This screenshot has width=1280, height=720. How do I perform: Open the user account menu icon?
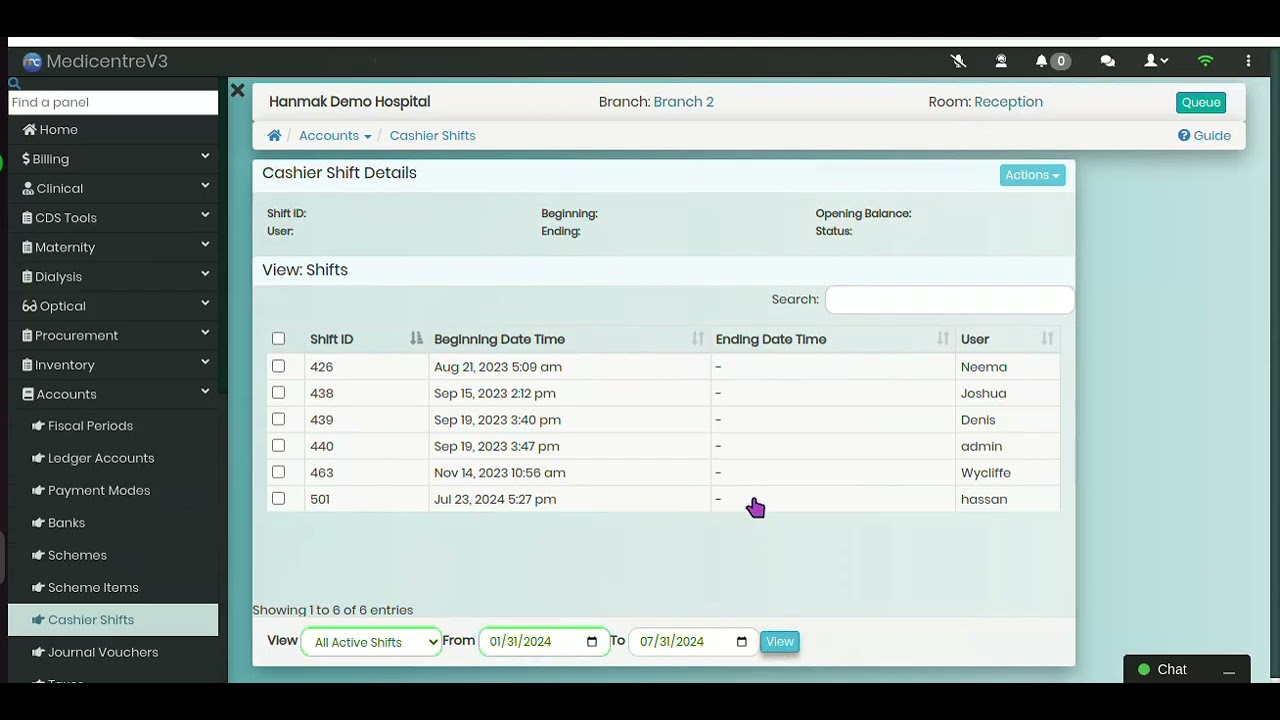tap(1156, 61)
